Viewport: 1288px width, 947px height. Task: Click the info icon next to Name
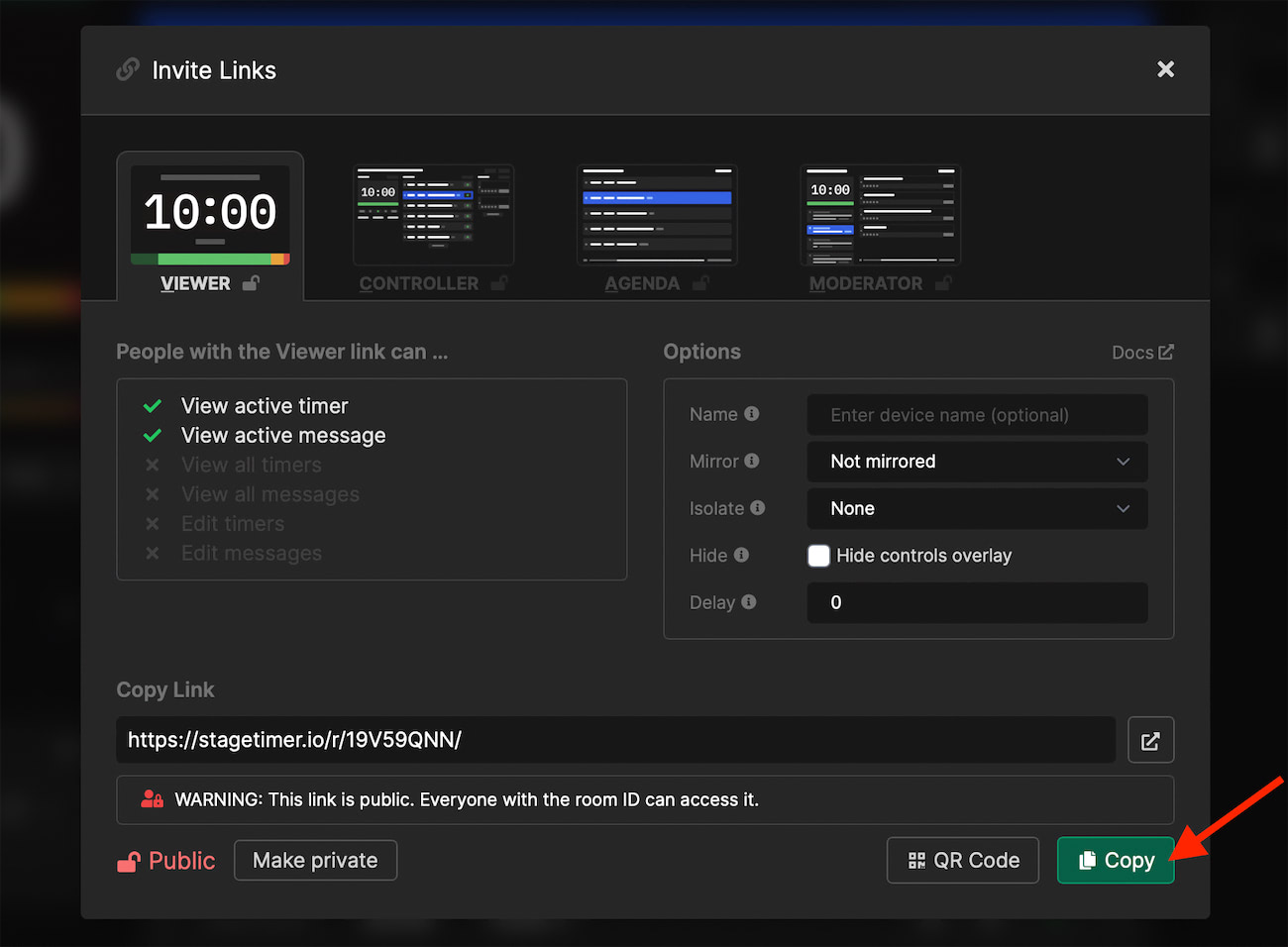[751, 414]
